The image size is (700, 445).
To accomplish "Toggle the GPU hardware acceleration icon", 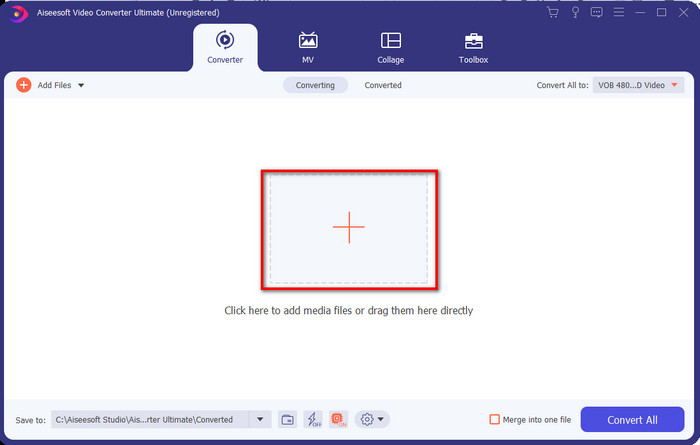I will pyautogui.click(x=338, y=420).
